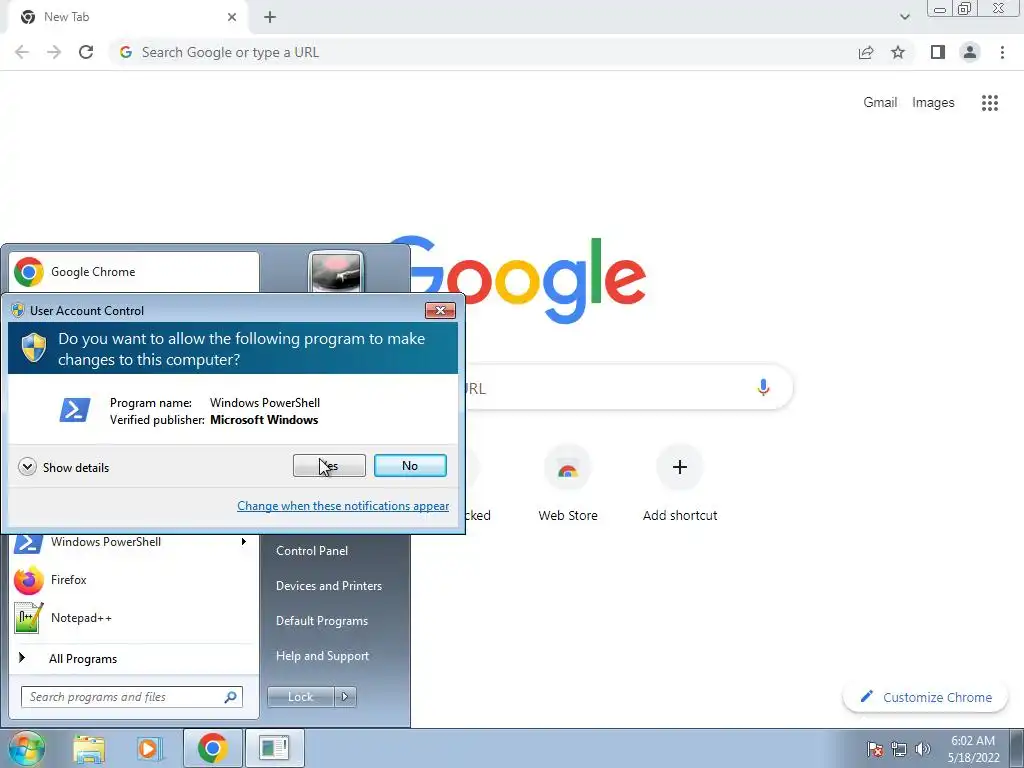Open Help and Support from the Start menu
1024x768 pixels.
point(322,656)
